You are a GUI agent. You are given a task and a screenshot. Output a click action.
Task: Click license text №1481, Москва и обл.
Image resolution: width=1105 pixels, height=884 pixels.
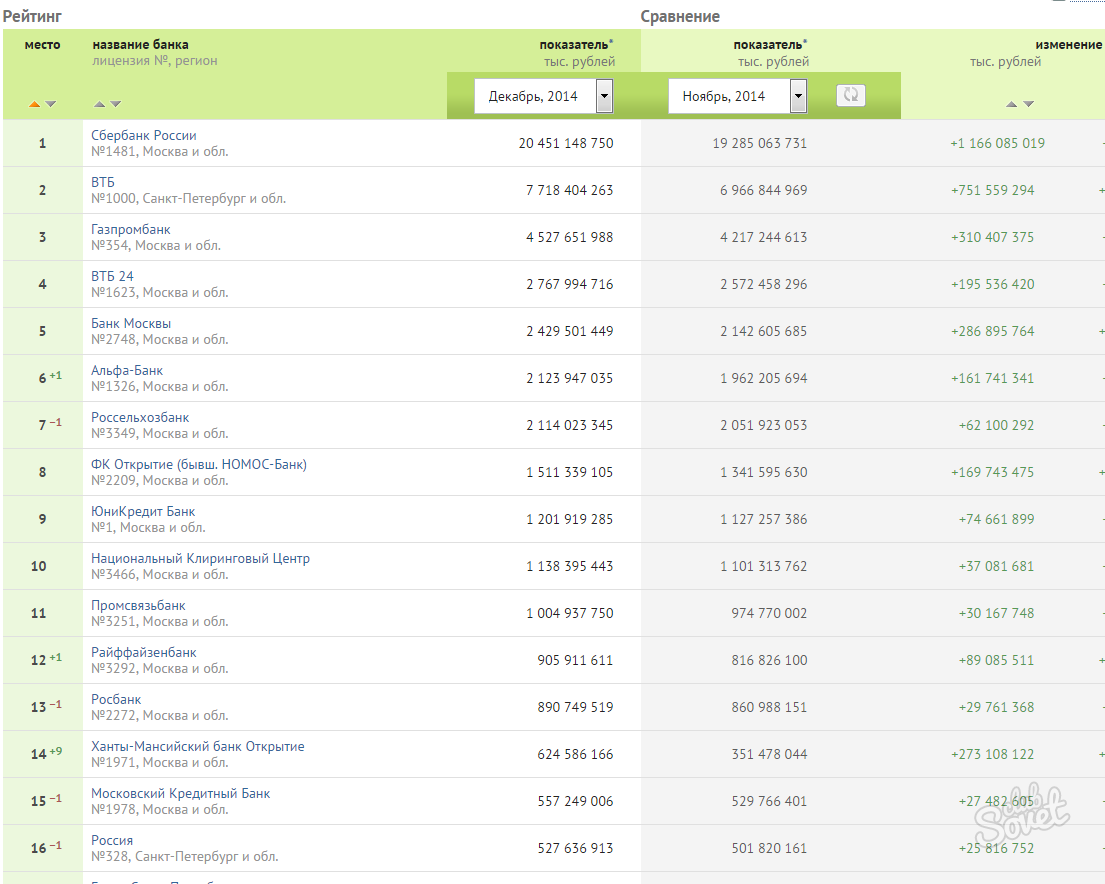pos(159,152)
